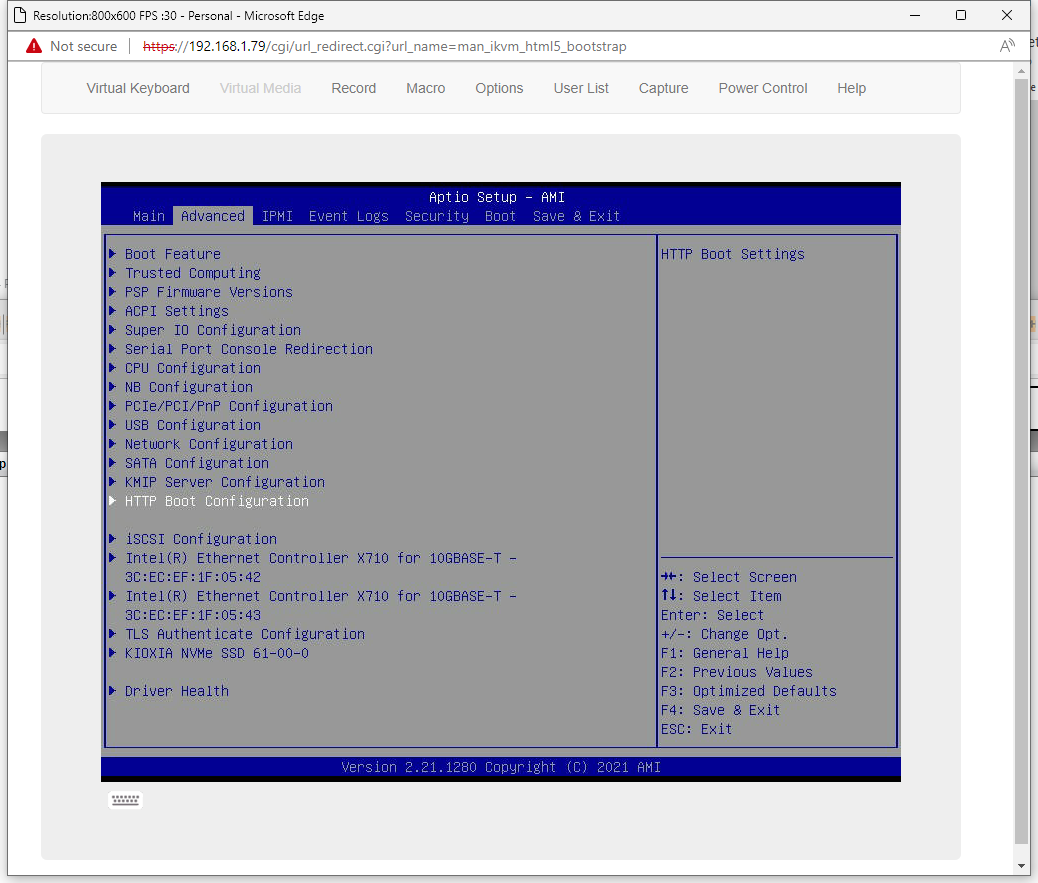Viewport: 1038px width, 883px height.
Task: Click the 'ESC: Exit' hint text
Action: pyautogui.click(x=696, y=729)
